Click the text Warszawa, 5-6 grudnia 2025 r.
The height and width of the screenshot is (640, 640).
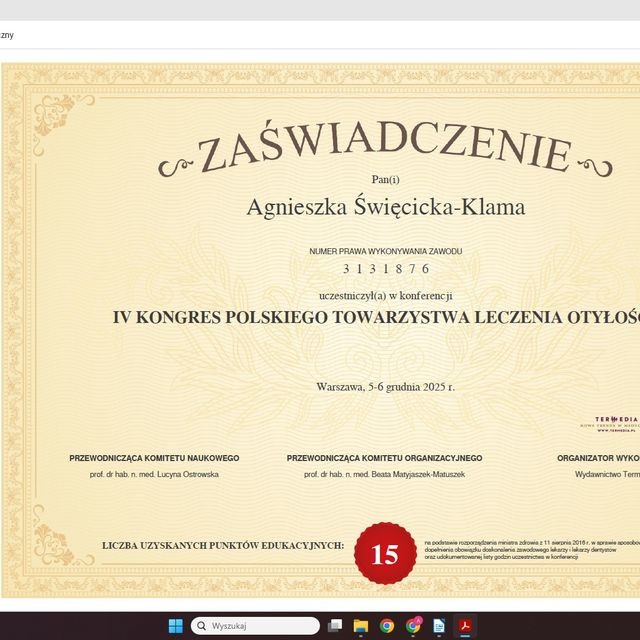386,387
